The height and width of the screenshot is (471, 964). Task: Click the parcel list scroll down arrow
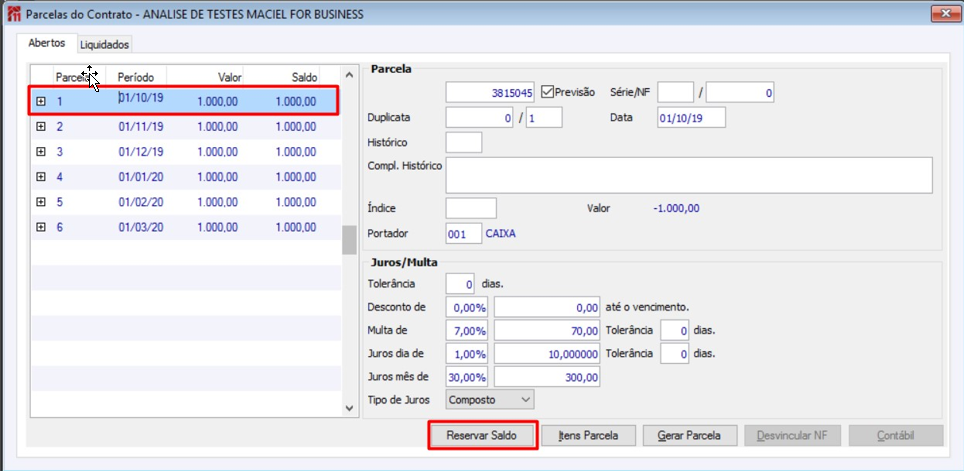point(349,408)
